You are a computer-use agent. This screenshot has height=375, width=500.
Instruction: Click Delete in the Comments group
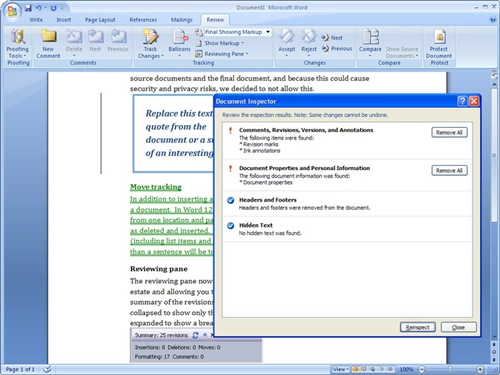[x=74, y=43]
